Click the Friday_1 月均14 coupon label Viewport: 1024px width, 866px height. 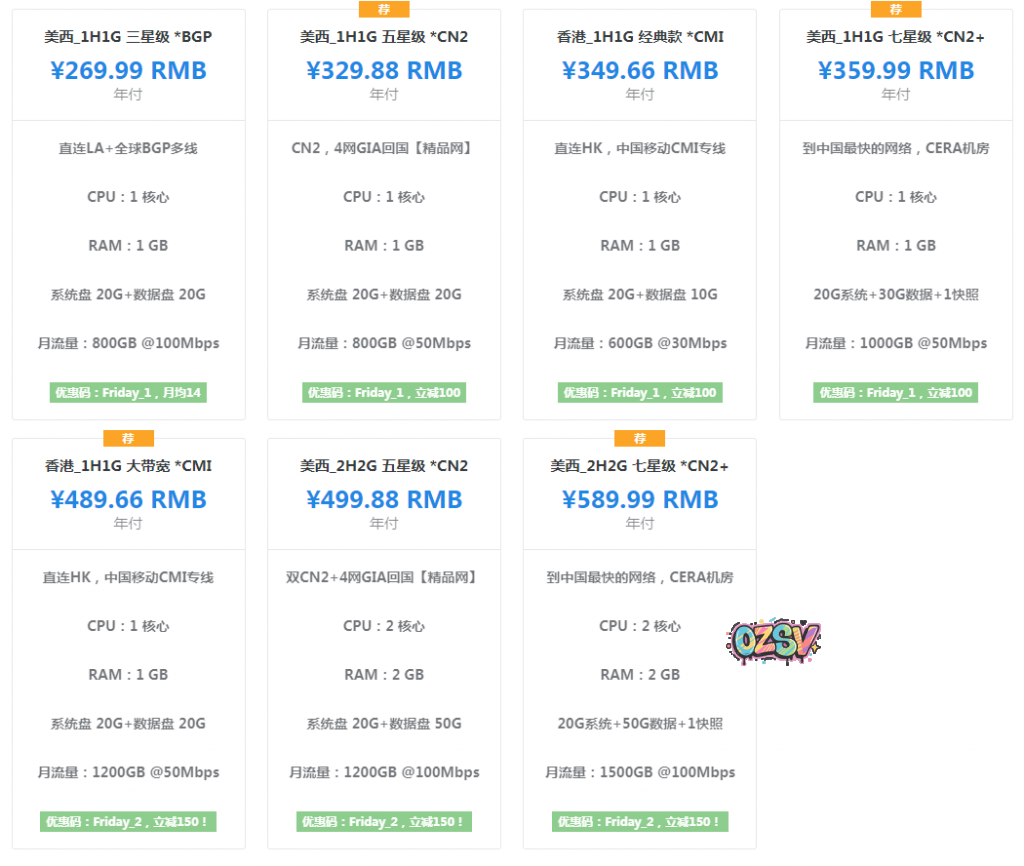(x=128, y=393)
